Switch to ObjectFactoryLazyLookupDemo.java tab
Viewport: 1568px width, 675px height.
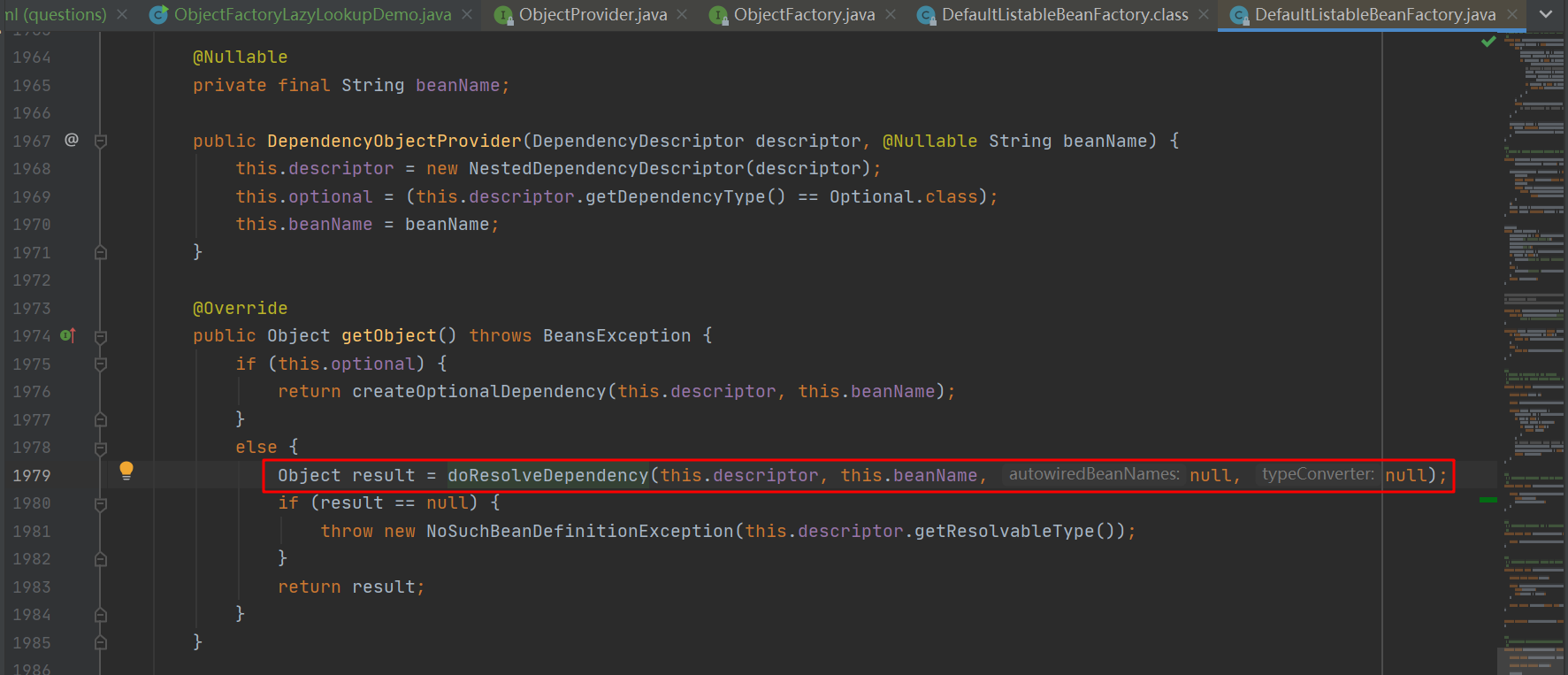tap(313, 14)
